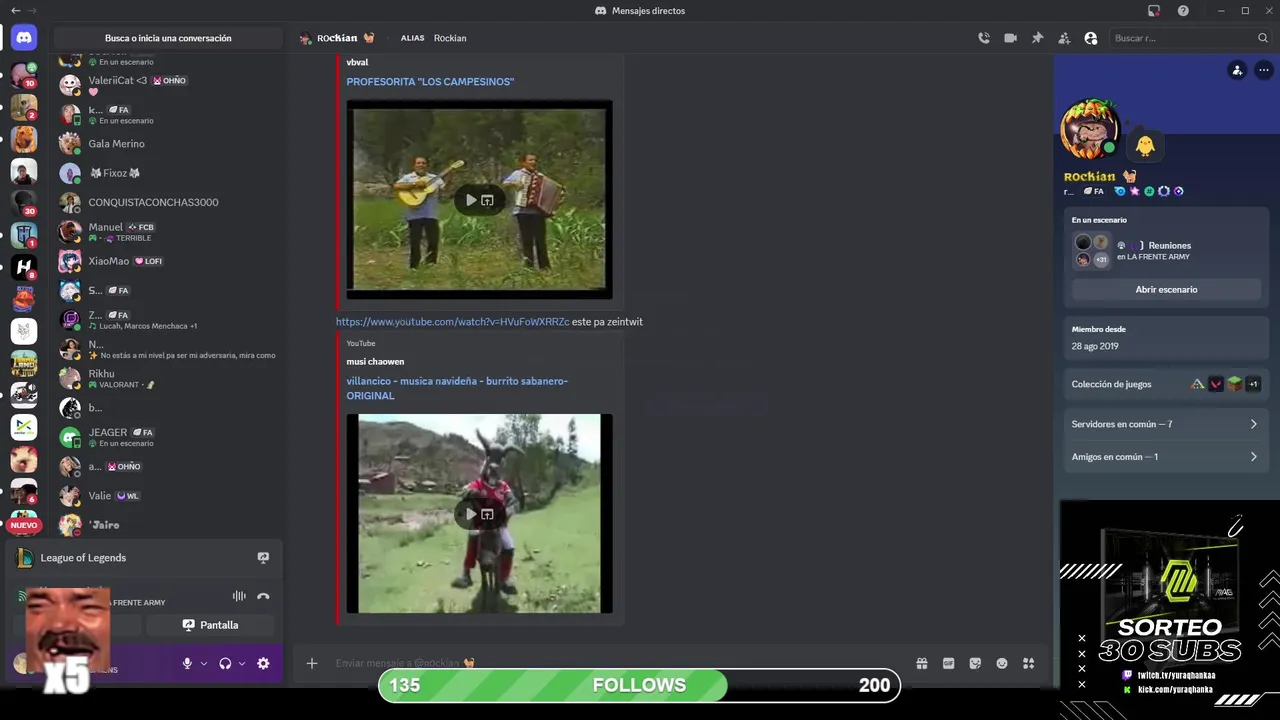Add friends to this DM
Screen dimensions: 1280x720
pos(1064,38)
